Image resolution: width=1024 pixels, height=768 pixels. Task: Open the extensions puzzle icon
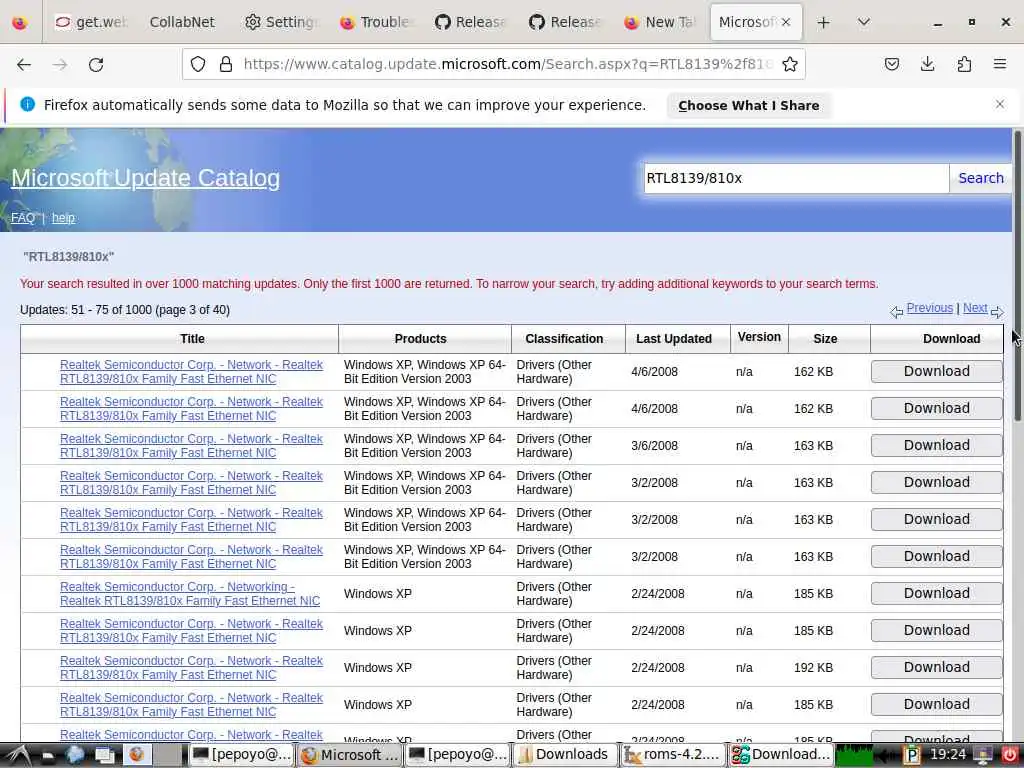point(964,64)
